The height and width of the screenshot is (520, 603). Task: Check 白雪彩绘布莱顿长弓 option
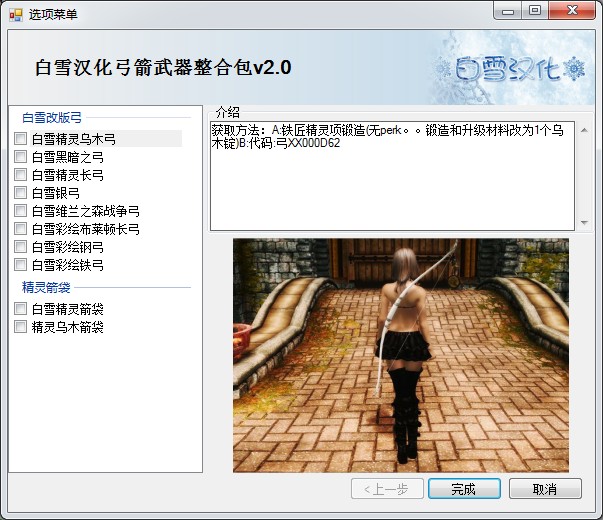coord(20,229)
